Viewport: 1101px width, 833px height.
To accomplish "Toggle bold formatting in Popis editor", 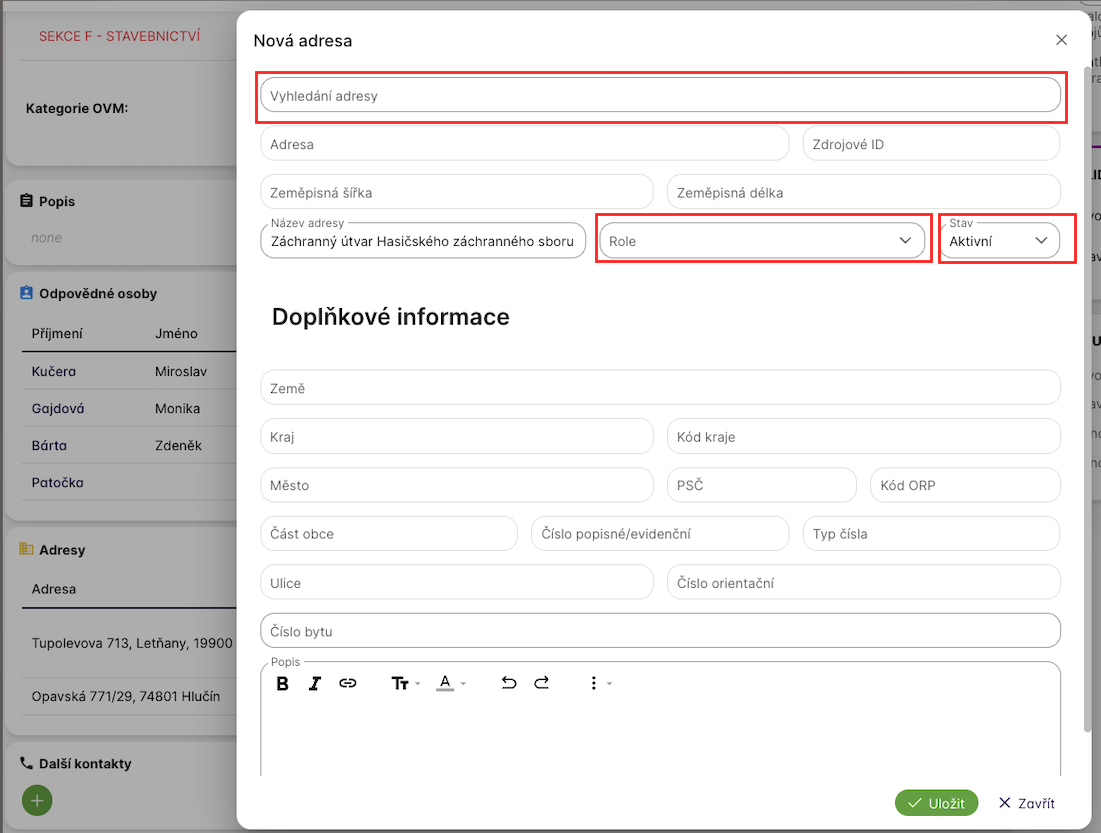I will (283, 683).
